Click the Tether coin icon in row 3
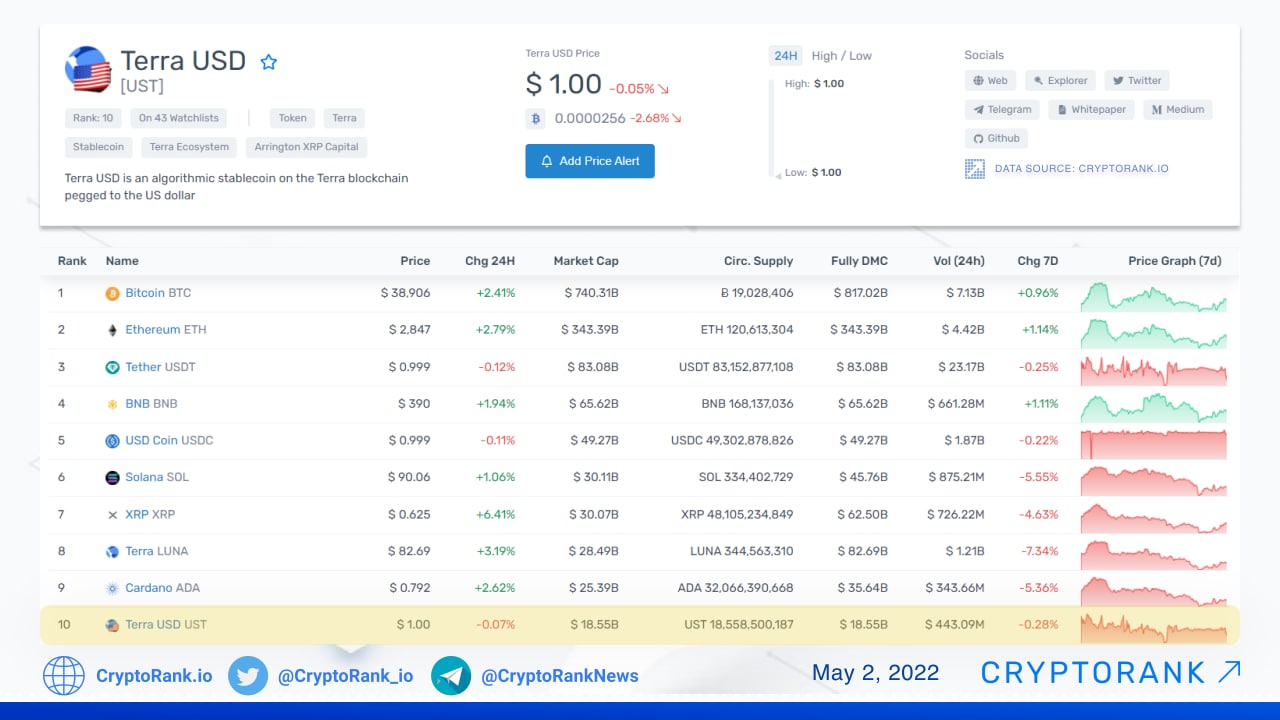The height and width of the screenshot is (720, 1280). point(112,367)
